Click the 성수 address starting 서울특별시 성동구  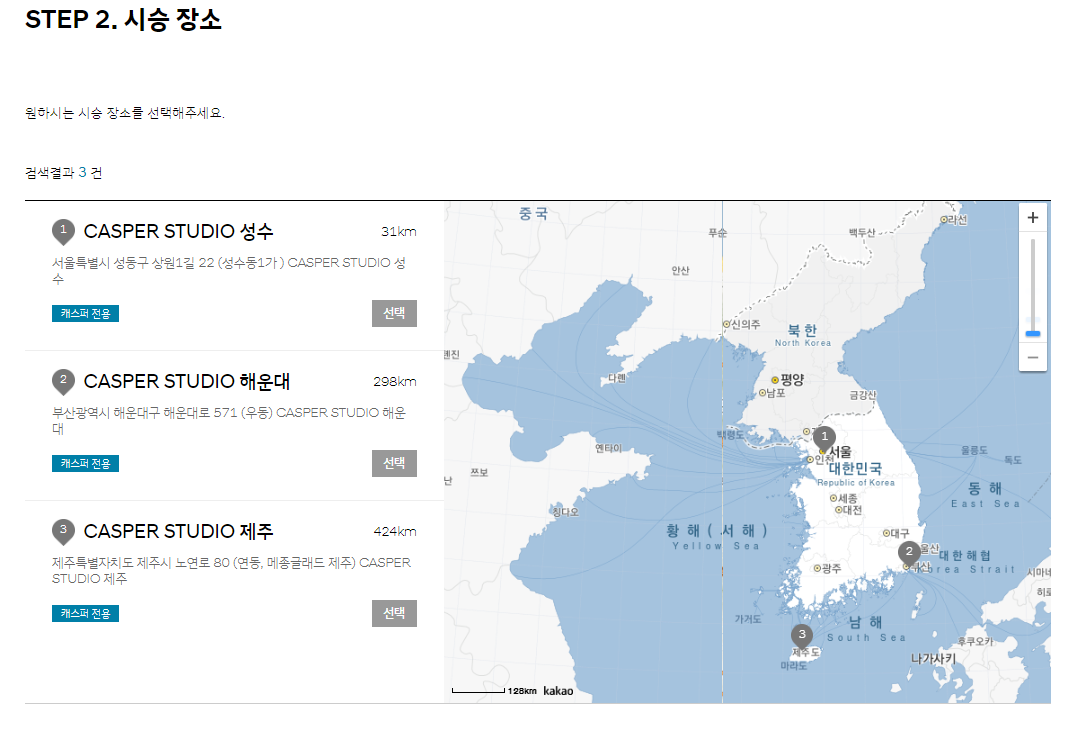tap(229, 271)
